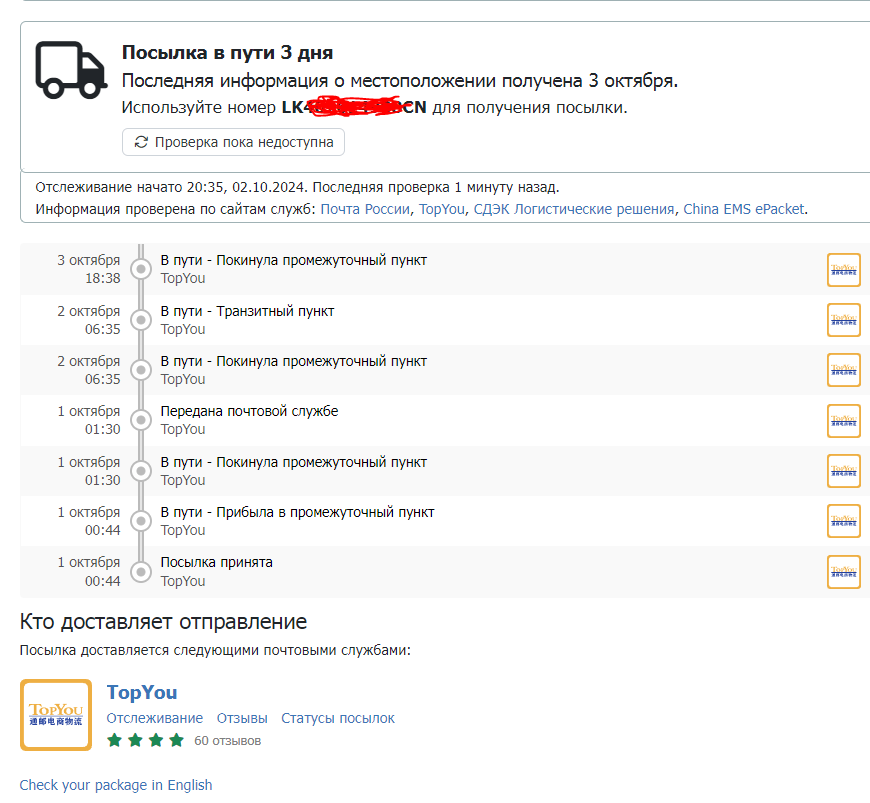Click Check your package in English
The width and height of the screenshot is (870, 803).
(116, 785)
